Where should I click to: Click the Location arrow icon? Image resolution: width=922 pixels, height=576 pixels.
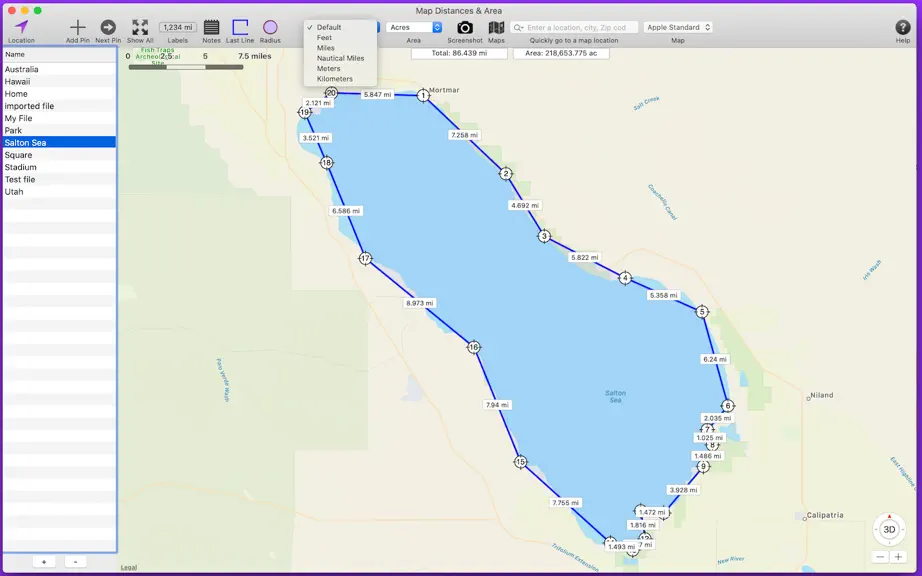(x=22, y=26)
